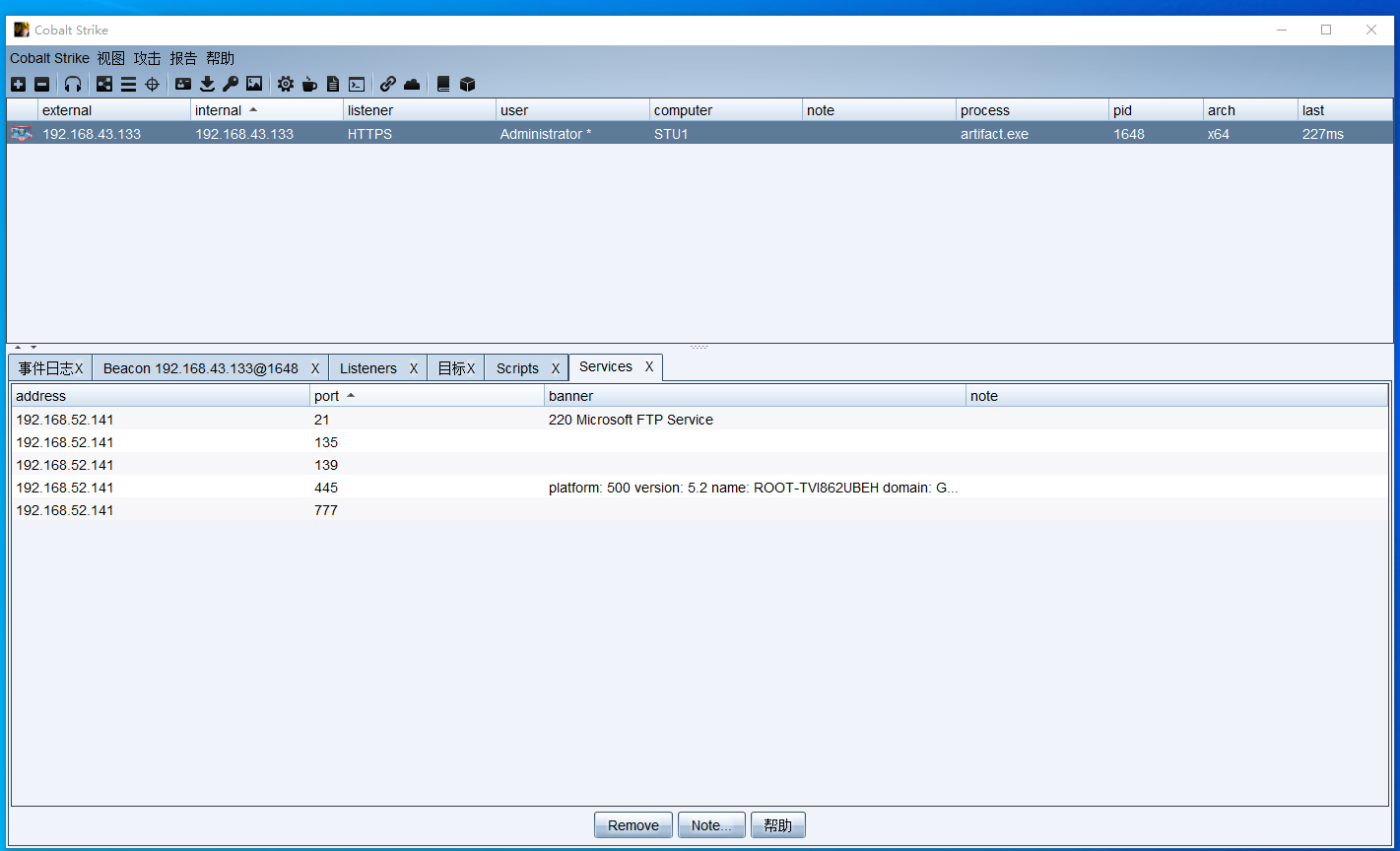Sort services by the address column header
1400x851 pixels.
click(161, 396)
